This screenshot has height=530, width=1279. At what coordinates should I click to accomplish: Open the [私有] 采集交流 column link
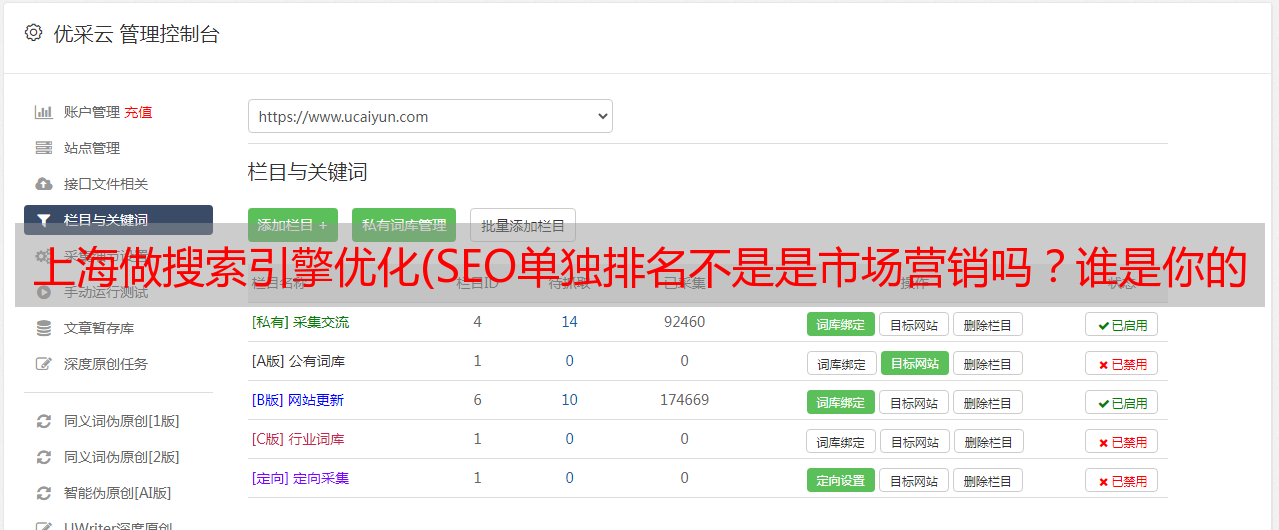(x=300, y=322)
